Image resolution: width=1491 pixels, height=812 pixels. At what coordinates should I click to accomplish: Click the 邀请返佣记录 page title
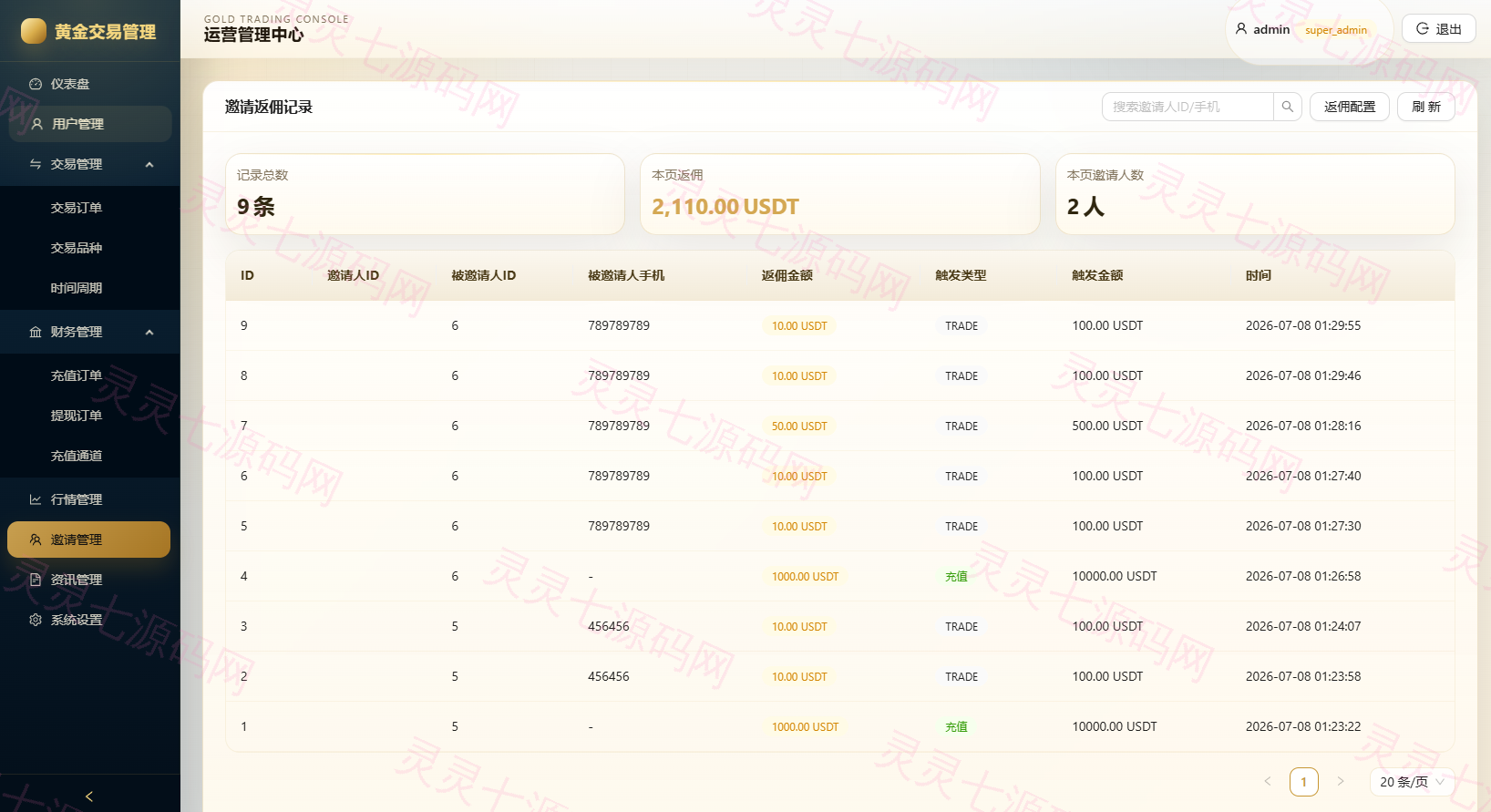(x=269, y=107)
